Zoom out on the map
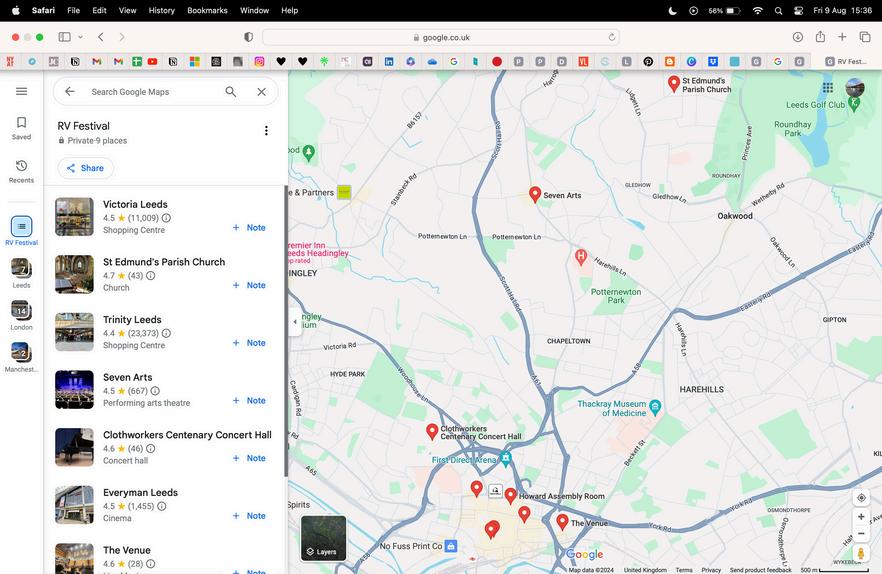 click(x=861, y=533)
